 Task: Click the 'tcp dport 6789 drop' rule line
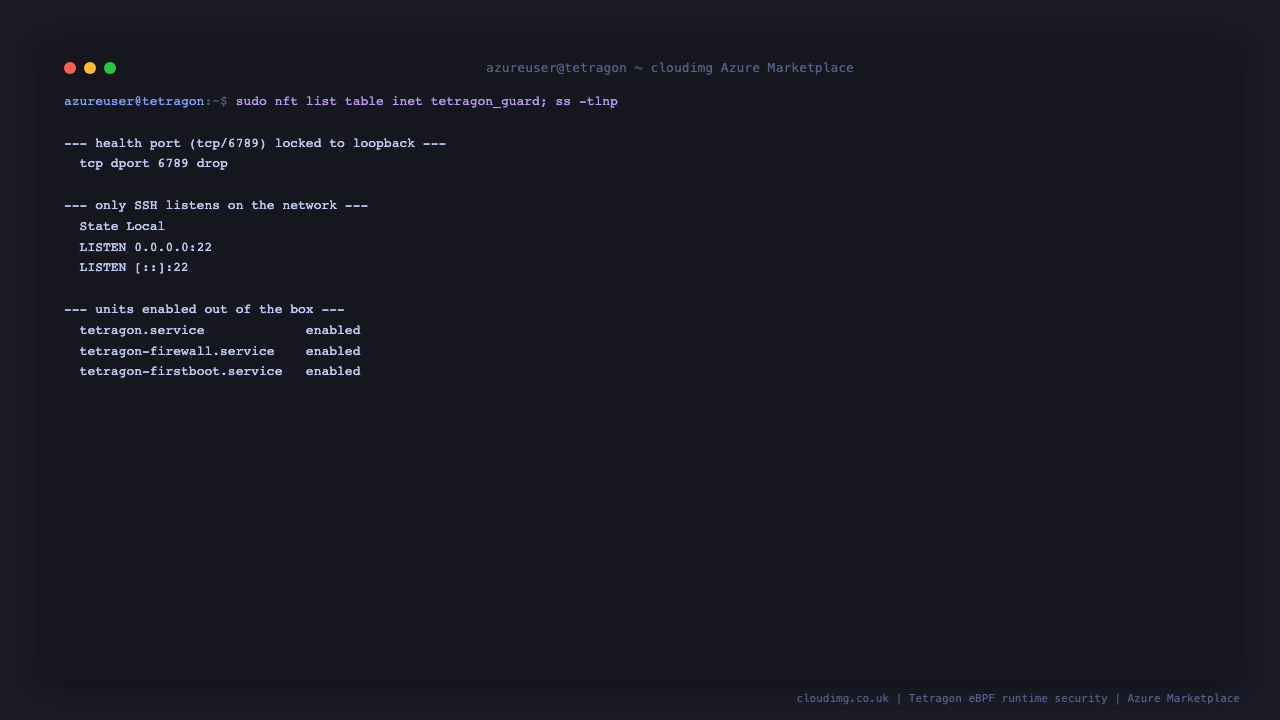[x=154, y=164]
